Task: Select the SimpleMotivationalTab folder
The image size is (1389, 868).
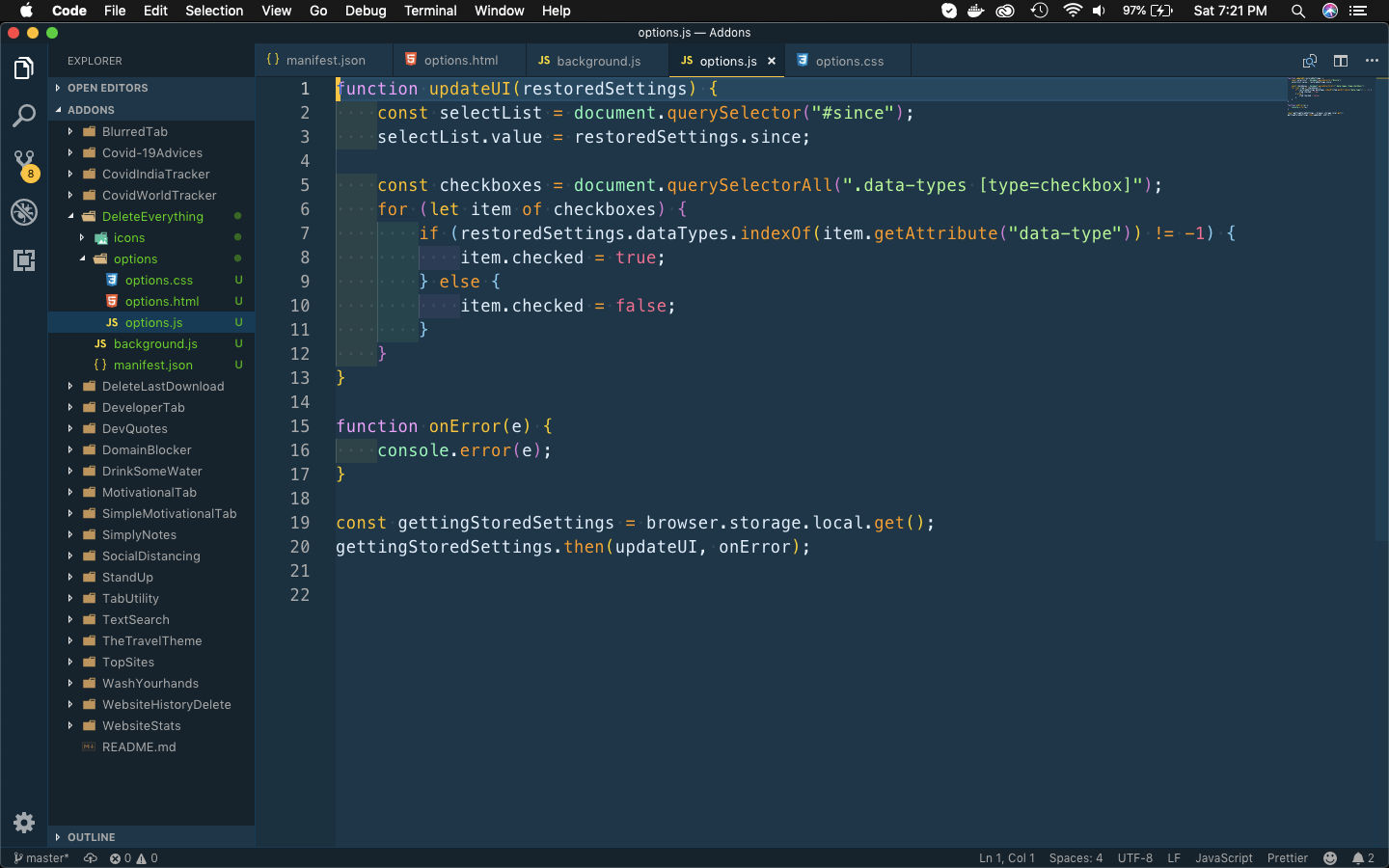Action: [151, 513]
